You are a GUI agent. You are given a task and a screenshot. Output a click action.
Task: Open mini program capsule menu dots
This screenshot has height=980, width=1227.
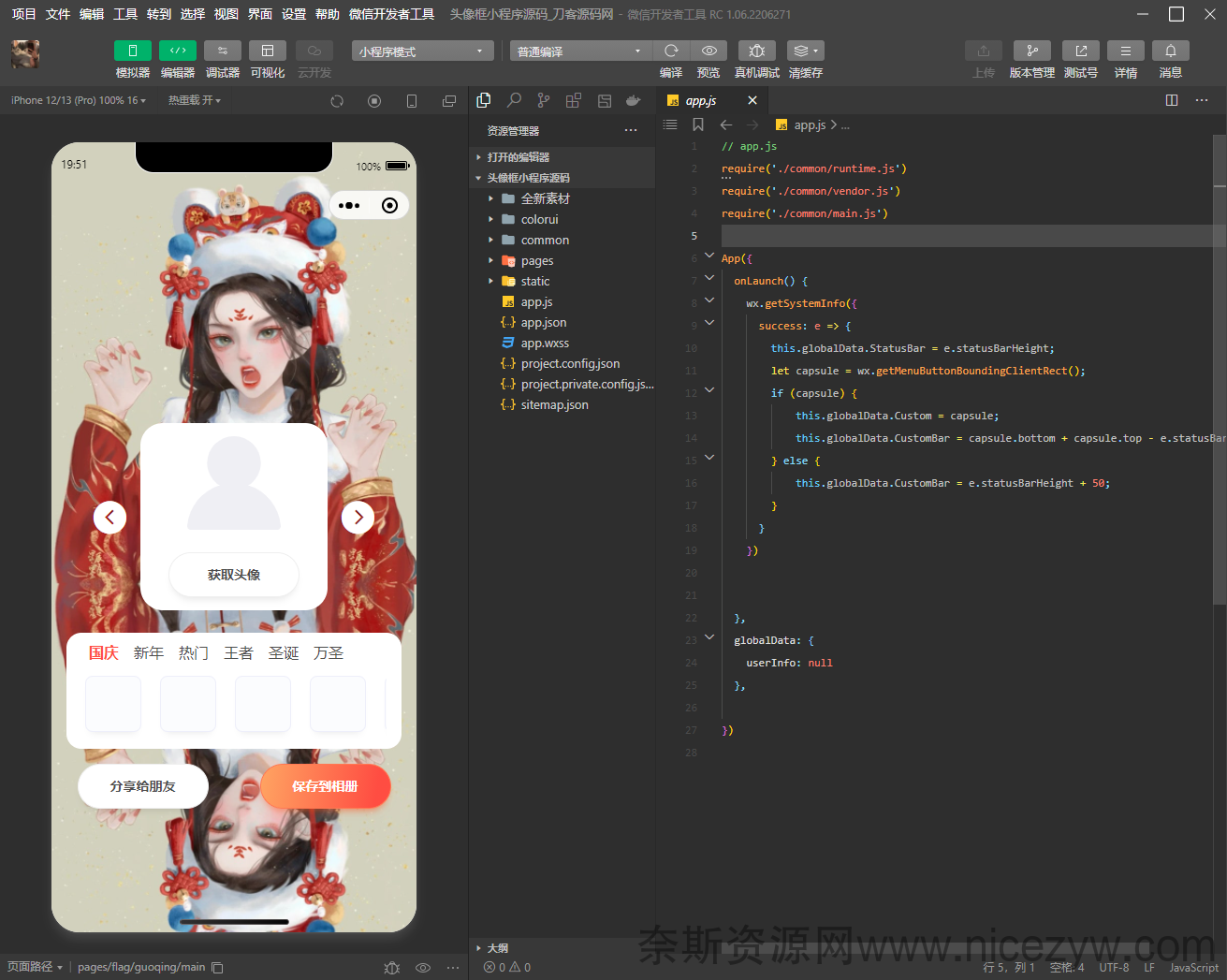coord(349,206)
